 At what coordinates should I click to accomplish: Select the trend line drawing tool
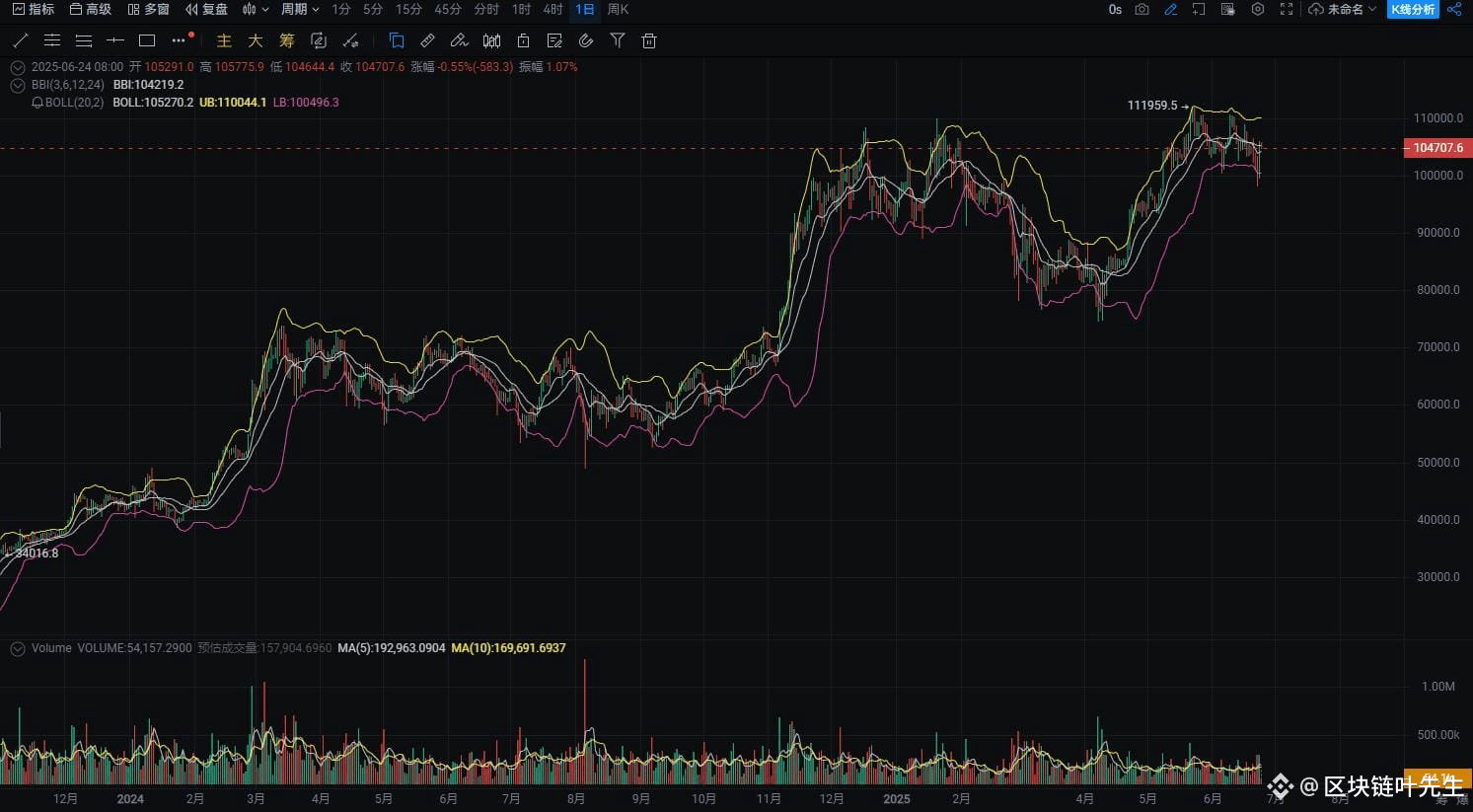[20, 40]
